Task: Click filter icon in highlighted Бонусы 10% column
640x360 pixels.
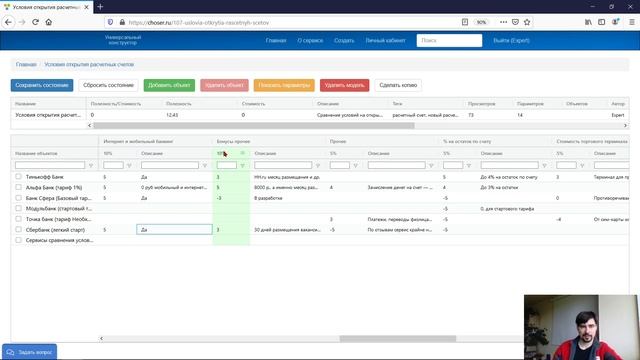Action: (242, 165)
